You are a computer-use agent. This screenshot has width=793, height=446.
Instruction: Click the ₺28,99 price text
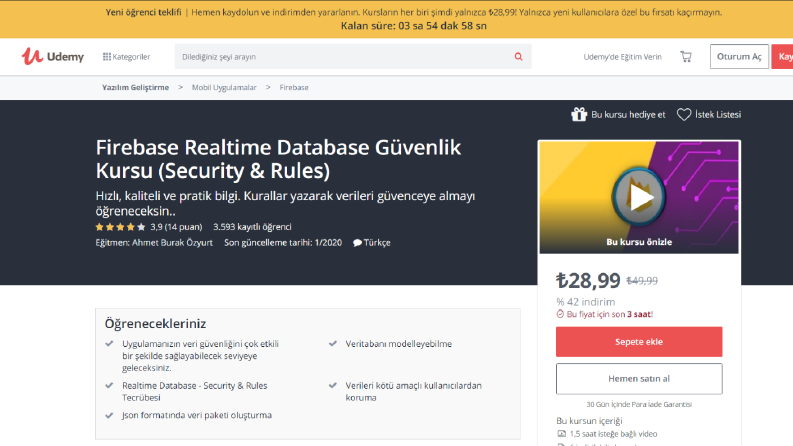click(x=588, y=280)
